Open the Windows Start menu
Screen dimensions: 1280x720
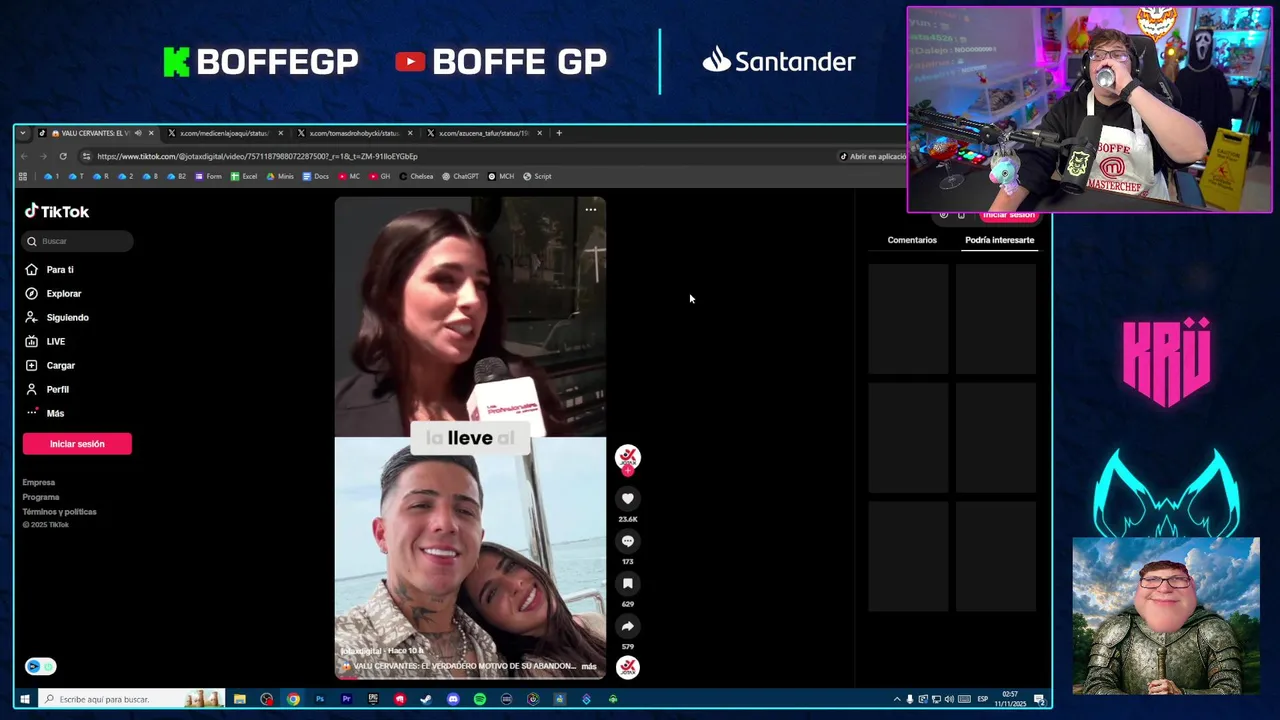[x=25, y=699]
